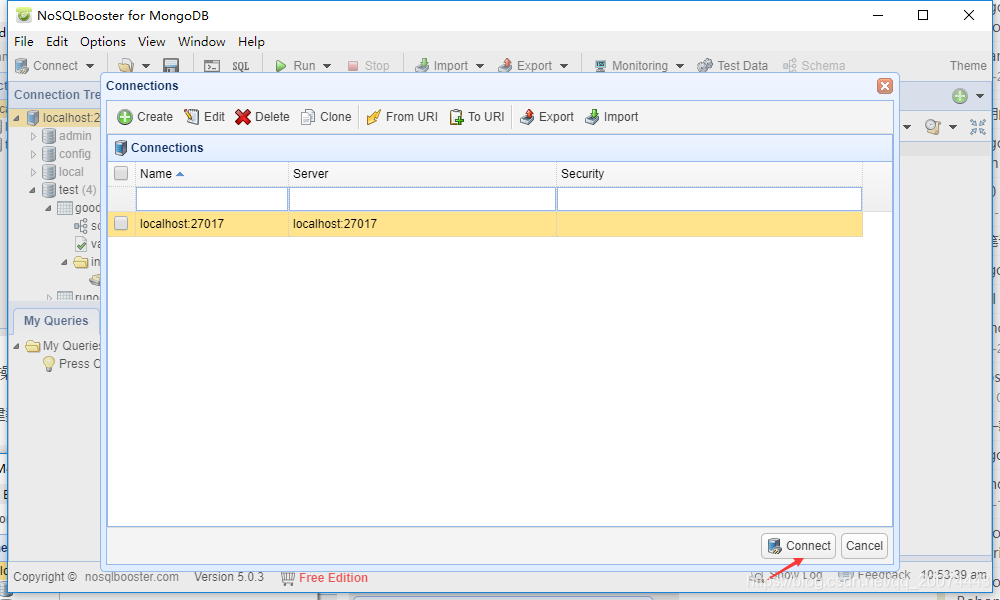The height and width of the screenshot is (600, 1000).
Task: Open the Options menu
Action: tap(103, 41)
